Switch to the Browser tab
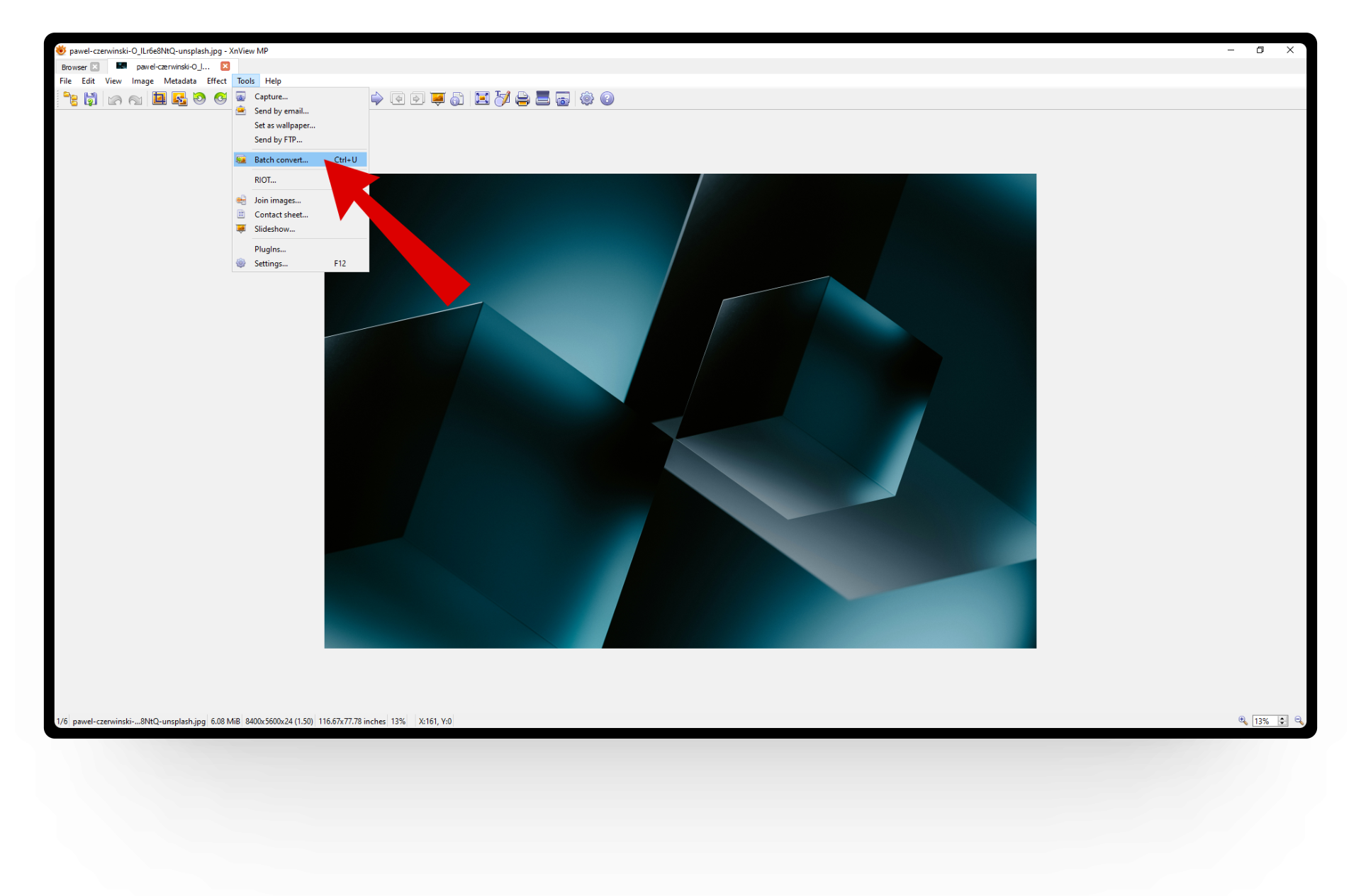The image size is (1361, 896). tap(74, 67)
